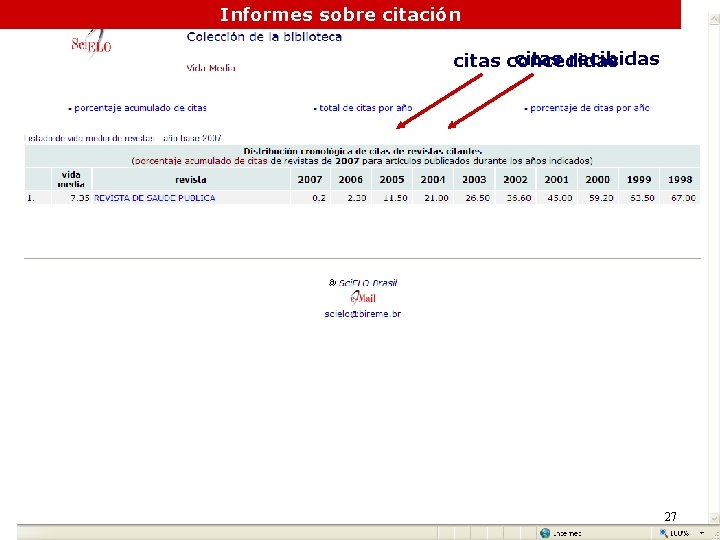Click the zoom magnifier icon in status bar

(664, 533)
